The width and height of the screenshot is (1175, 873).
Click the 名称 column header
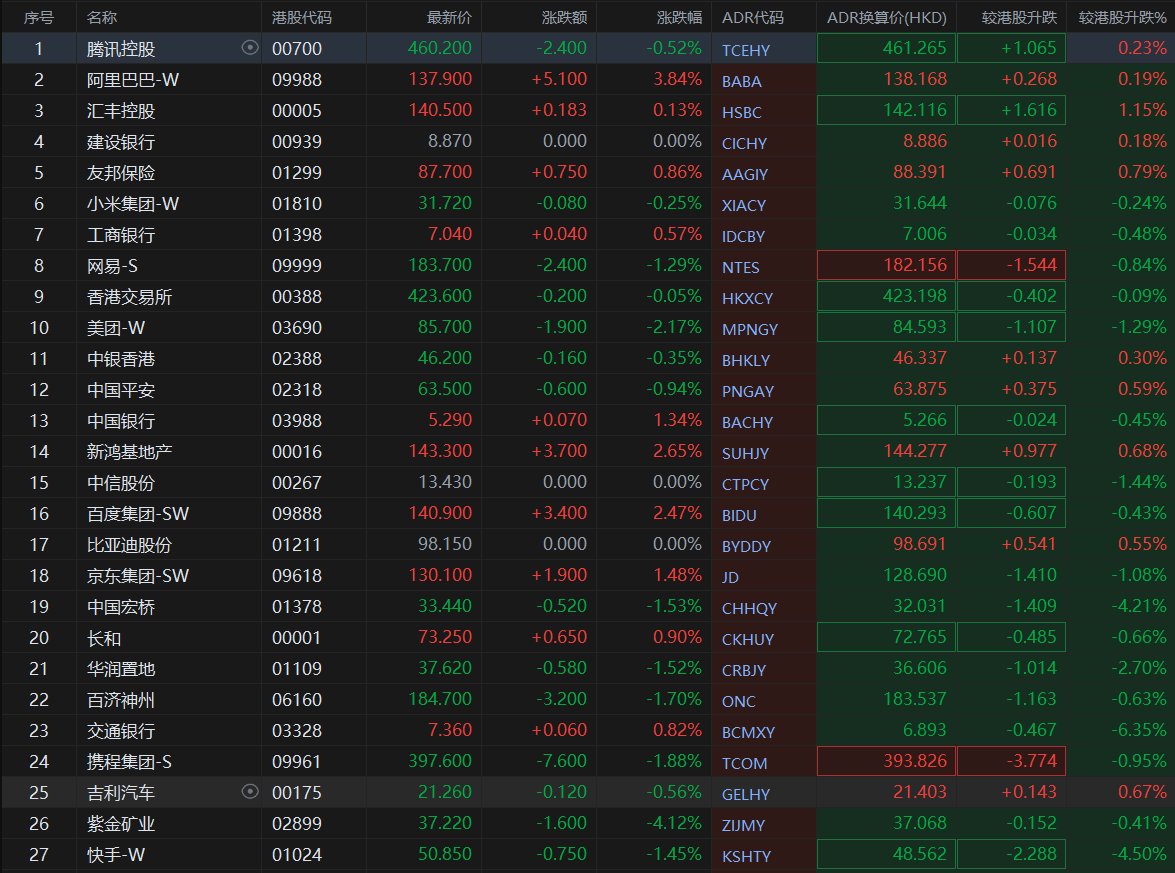click(102, 17)
